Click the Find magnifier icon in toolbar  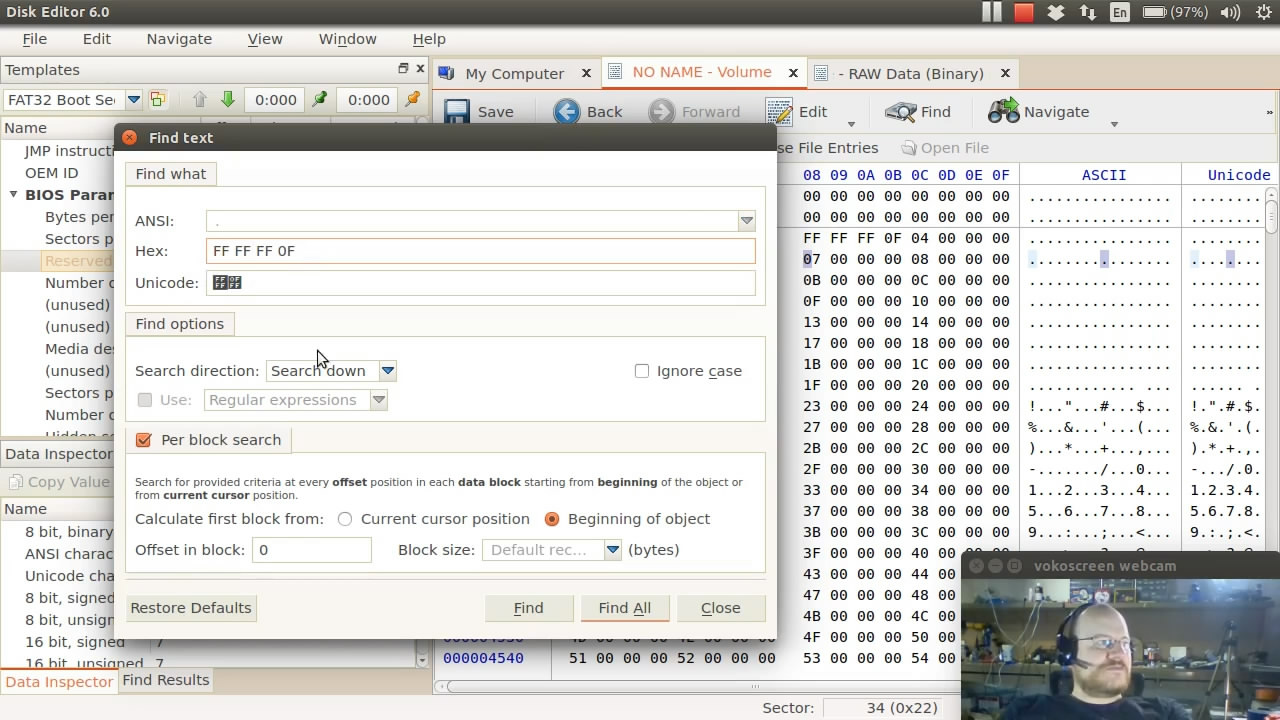tap(901, 112)
